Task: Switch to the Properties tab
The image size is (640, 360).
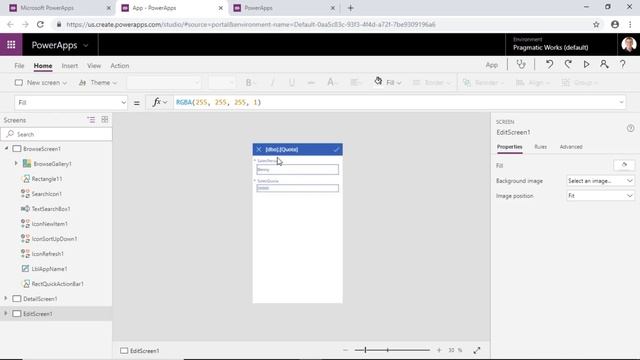Action: pyautogui.click(x=509, y=147)
